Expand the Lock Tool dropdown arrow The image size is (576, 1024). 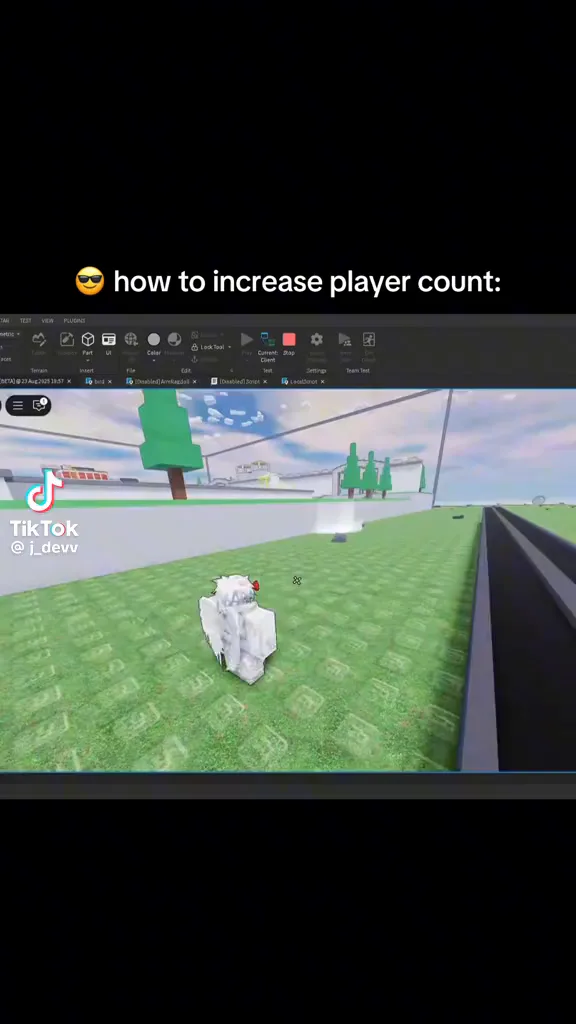pos(229,347)
